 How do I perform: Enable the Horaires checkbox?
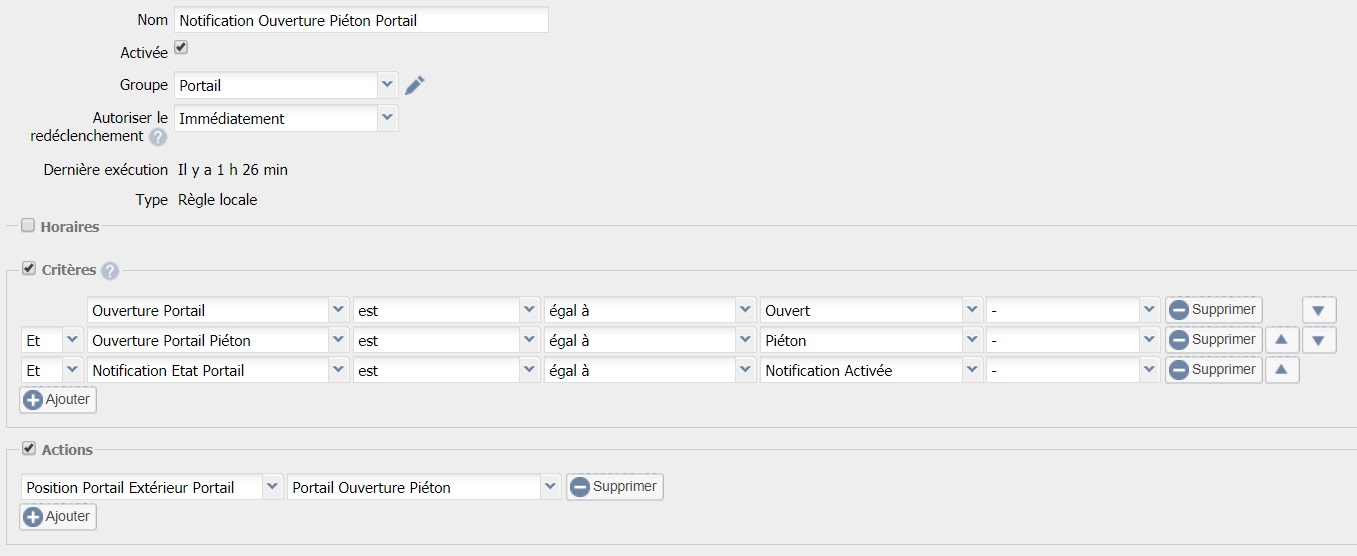(x=28, y=226)
